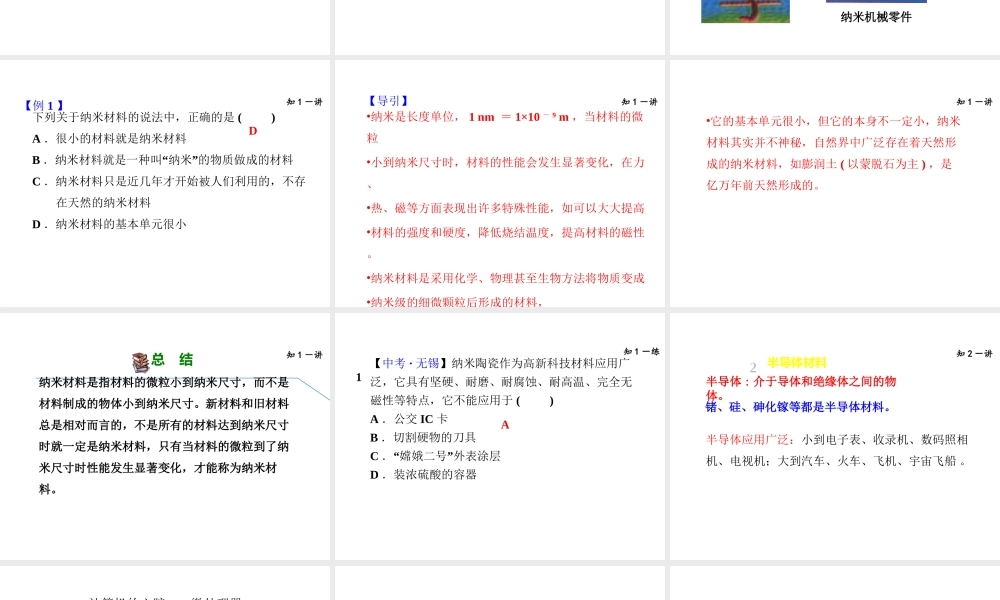
Task: Open the 半导体材料 slide
Action: coord(835,436)
